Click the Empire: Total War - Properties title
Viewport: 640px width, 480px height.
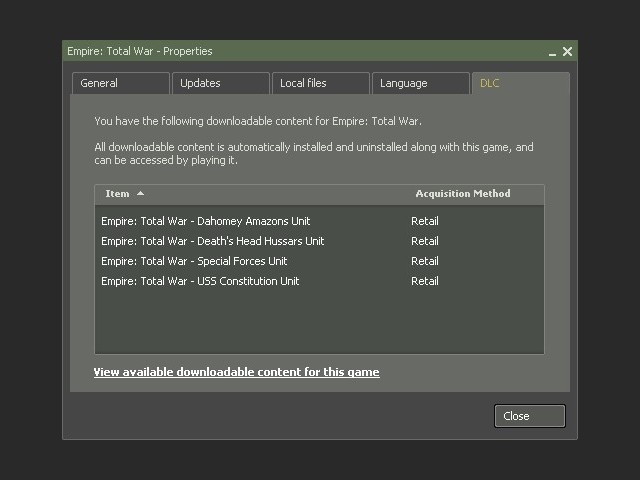tap(140, 51)
